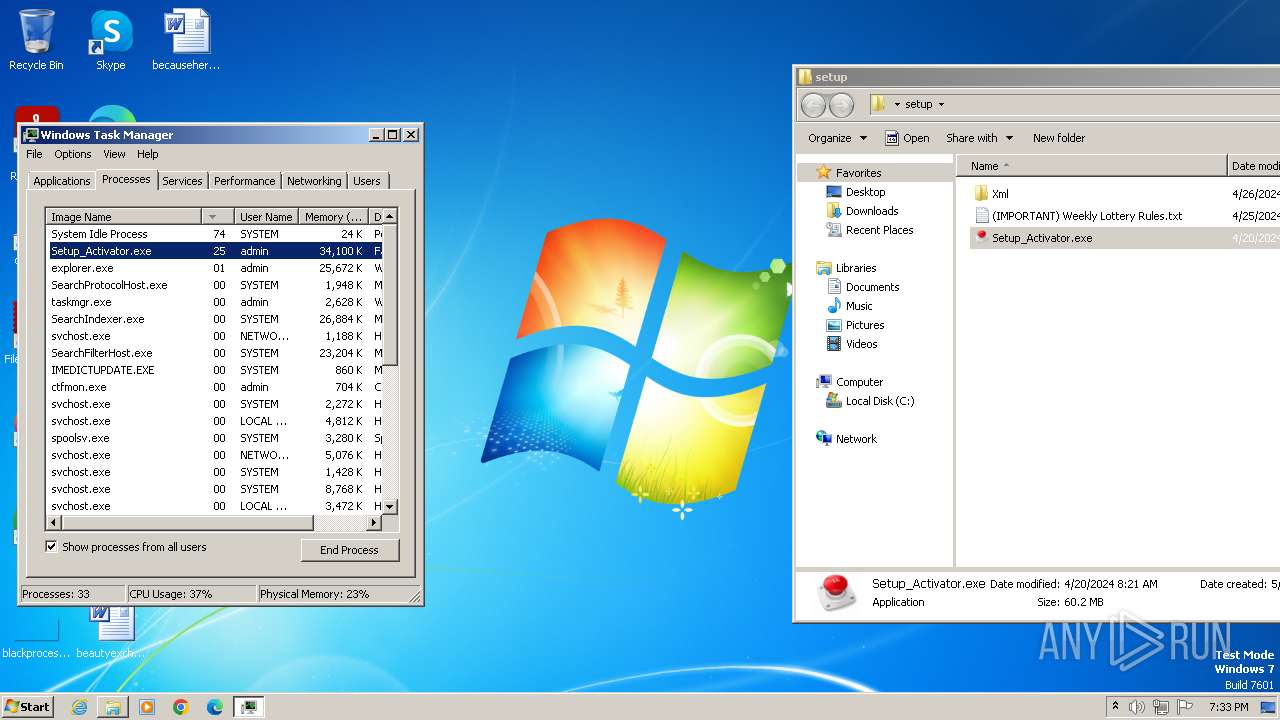This screenshot has width=1280, height=720.
Task: Launch Microsoft Edge from taskbar
Action: click(x=215, y=707)
